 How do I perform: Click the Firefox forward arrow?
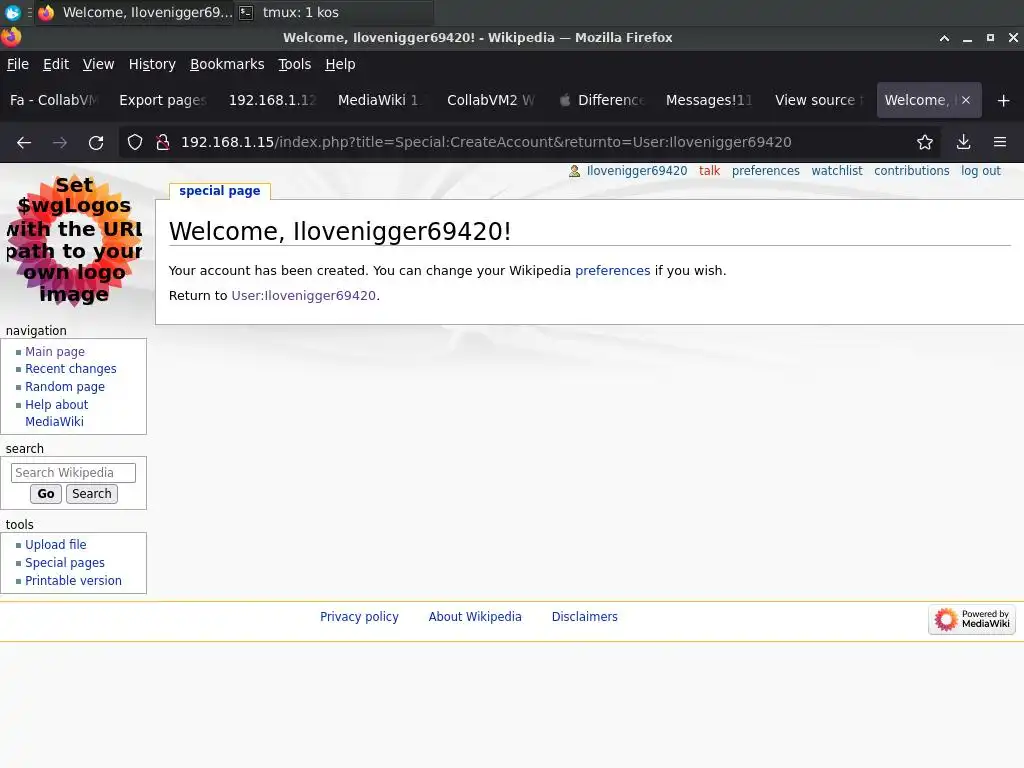click(60, 142)
